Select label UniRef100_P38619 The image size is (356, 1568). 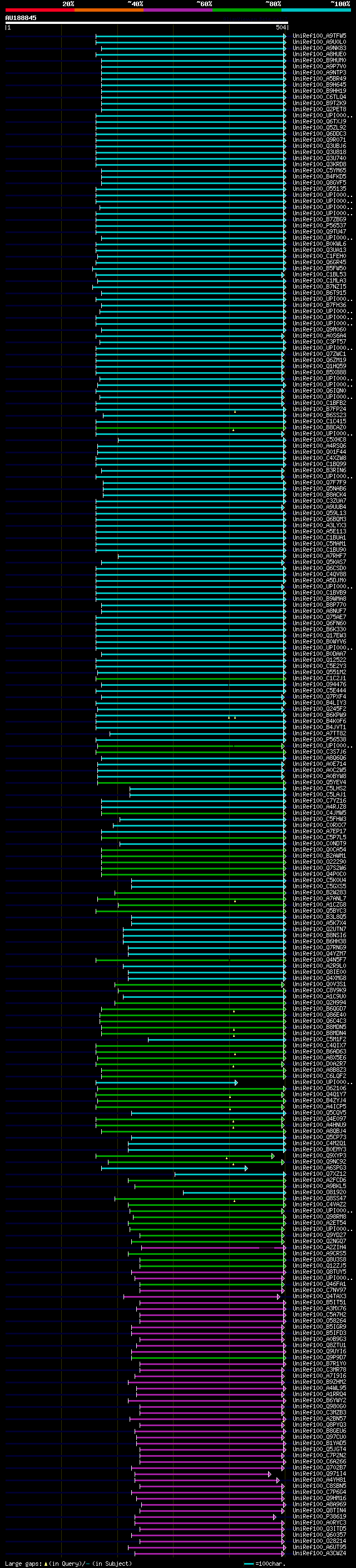319,1516
